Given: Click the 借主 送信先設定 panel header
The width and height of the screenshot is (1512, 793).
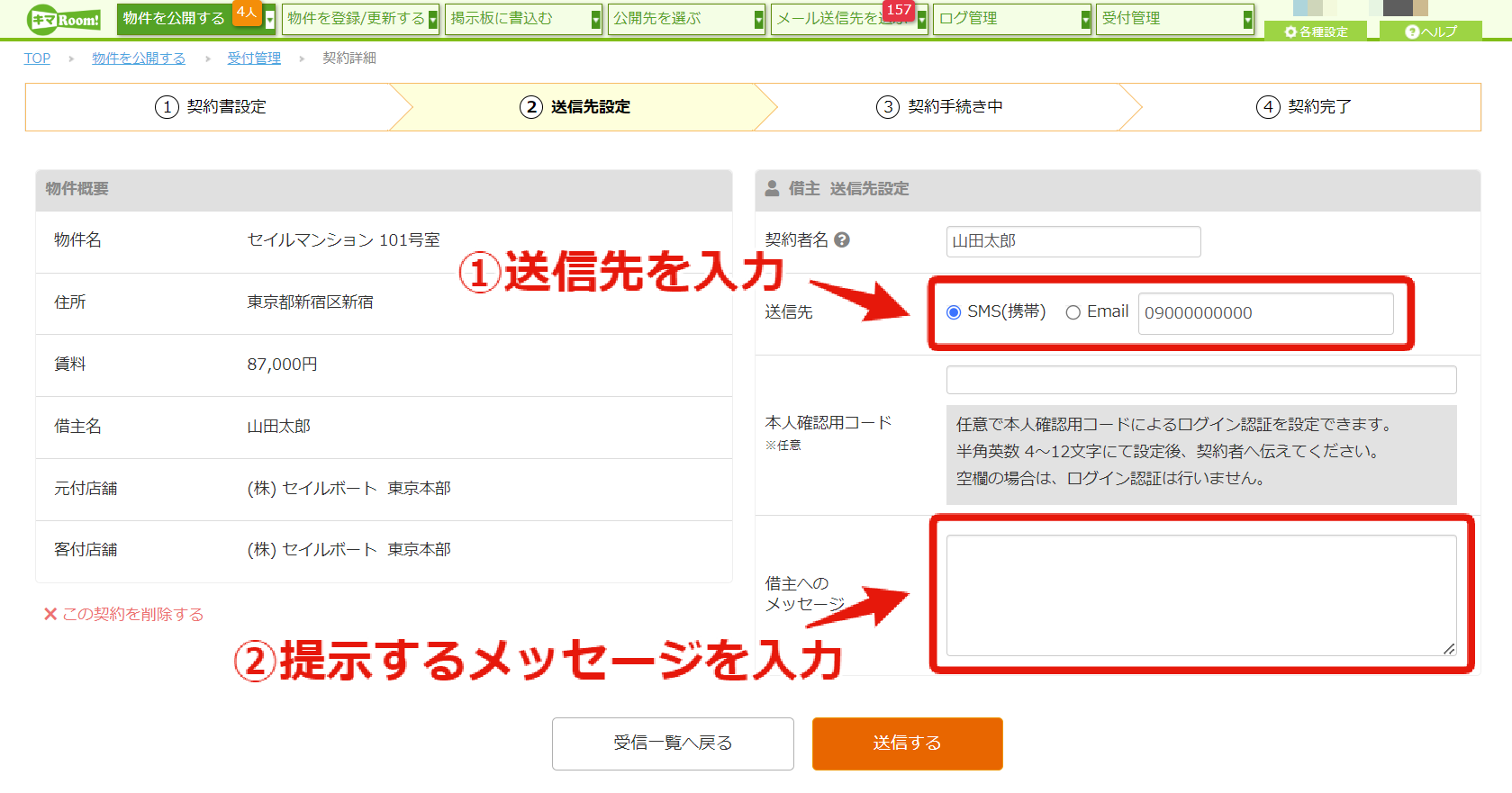Looking at the screenshot, I should click(x=1118, y=189).
